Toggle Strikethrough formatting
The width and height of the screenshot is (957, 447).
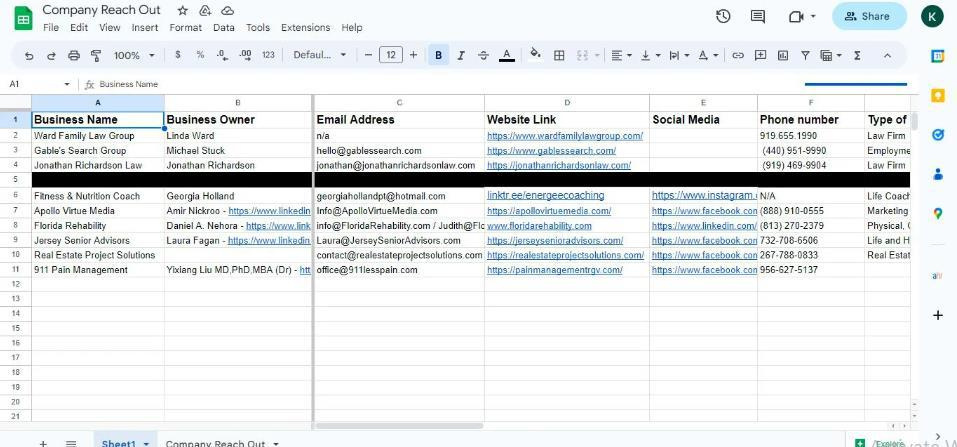(x=483, y=55)
